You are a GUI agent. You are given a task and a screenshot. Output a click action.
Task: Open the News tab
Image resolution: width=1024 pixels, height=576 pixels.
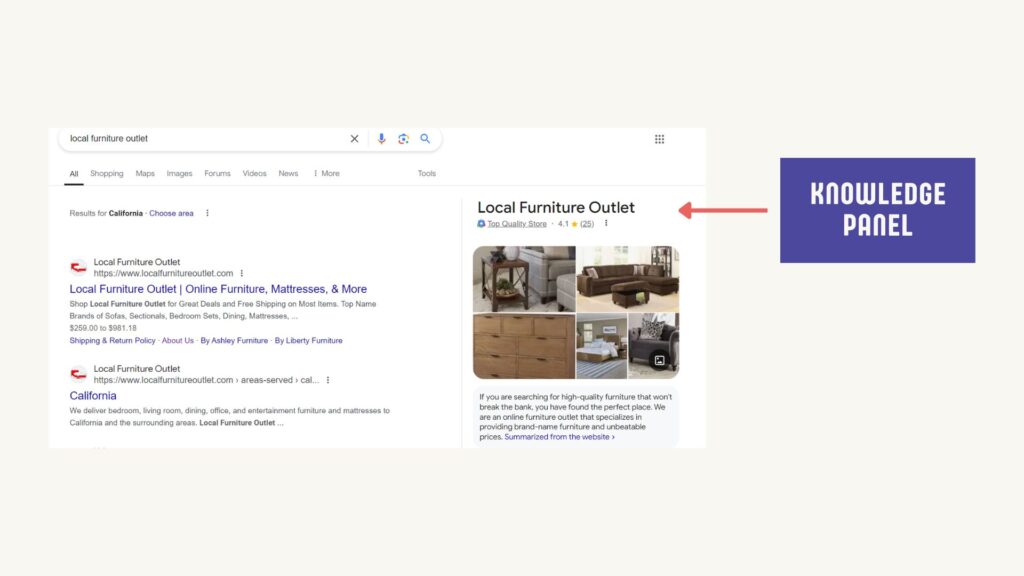288,174
